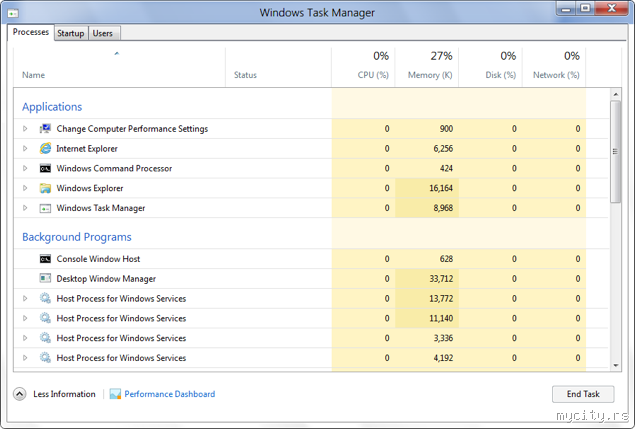Open the Users tab

pos(102,33)
